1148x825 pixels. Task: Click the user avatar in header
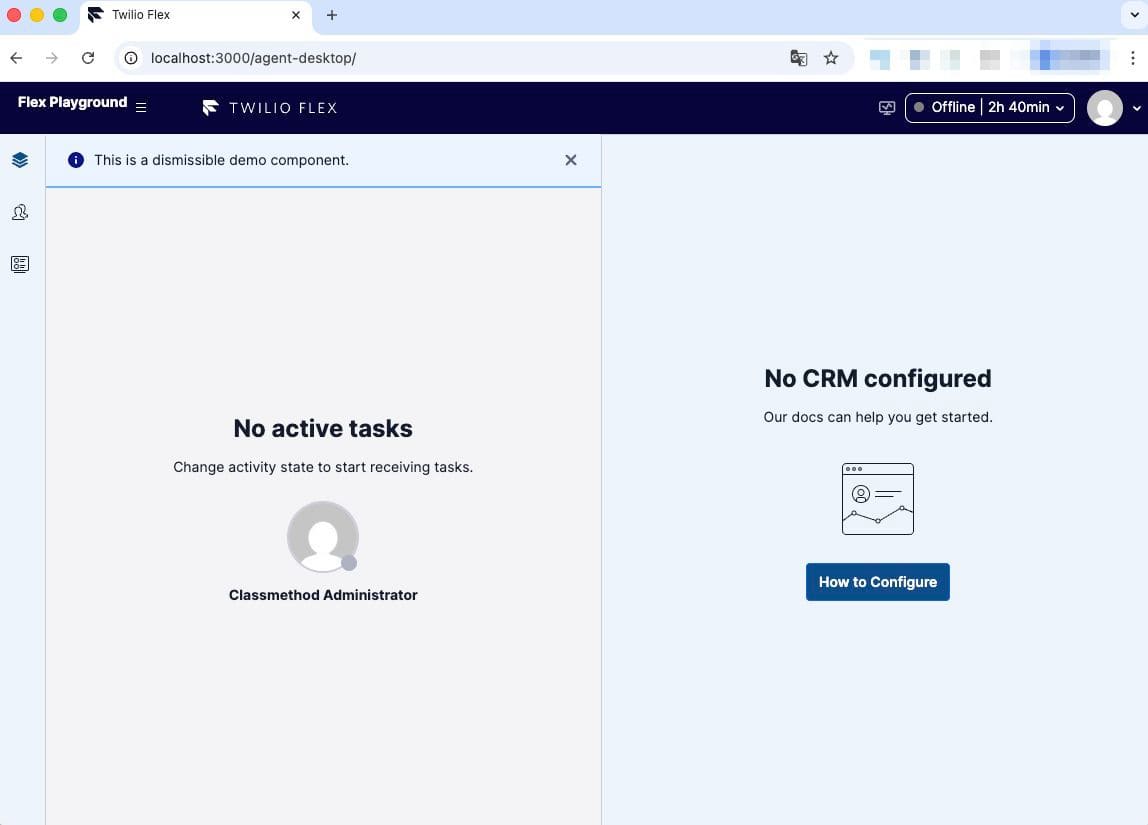click(x=1104, y=108)
